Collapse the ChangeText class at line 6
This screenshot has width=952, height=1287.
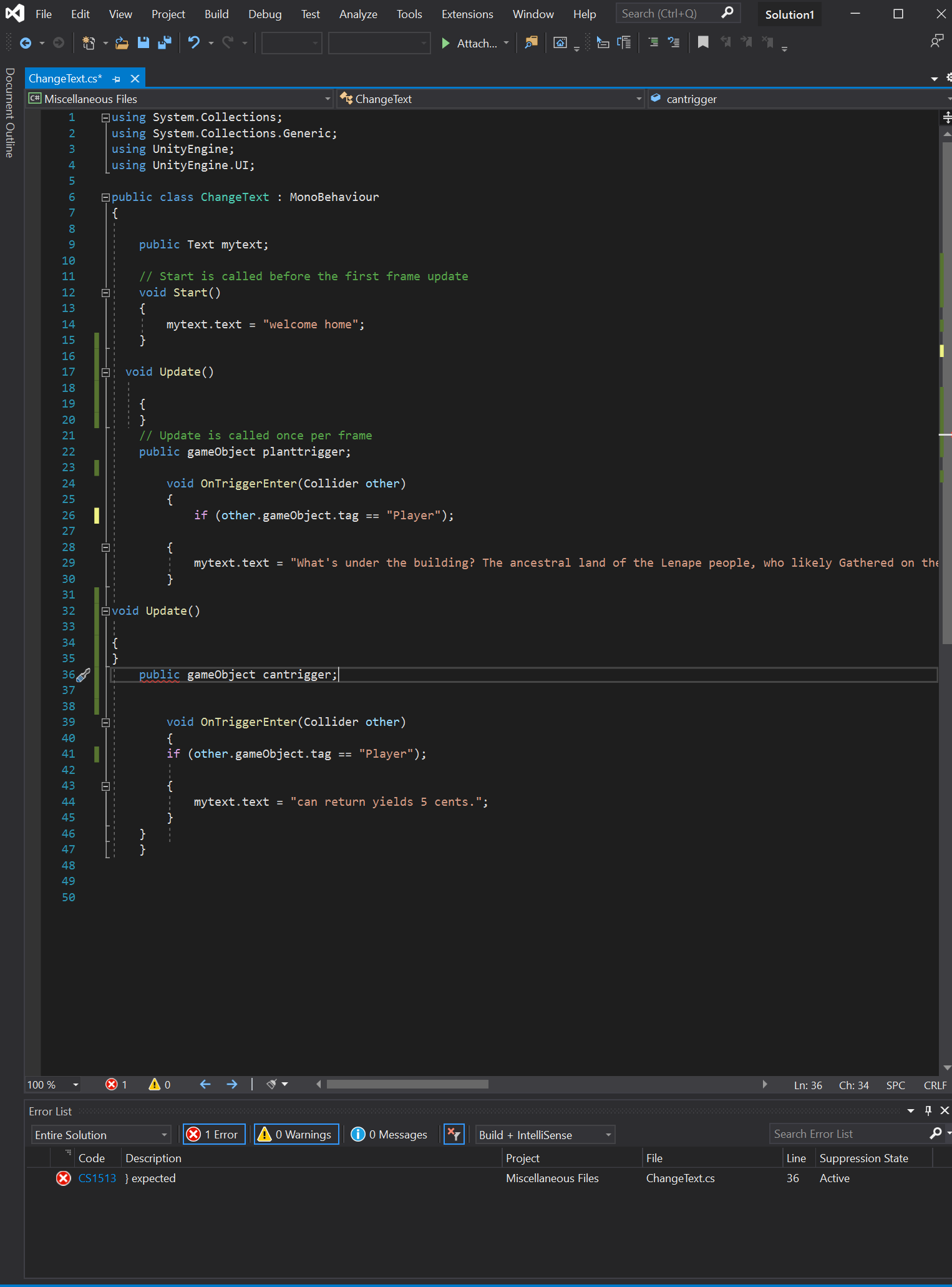(x=105, y=197)
